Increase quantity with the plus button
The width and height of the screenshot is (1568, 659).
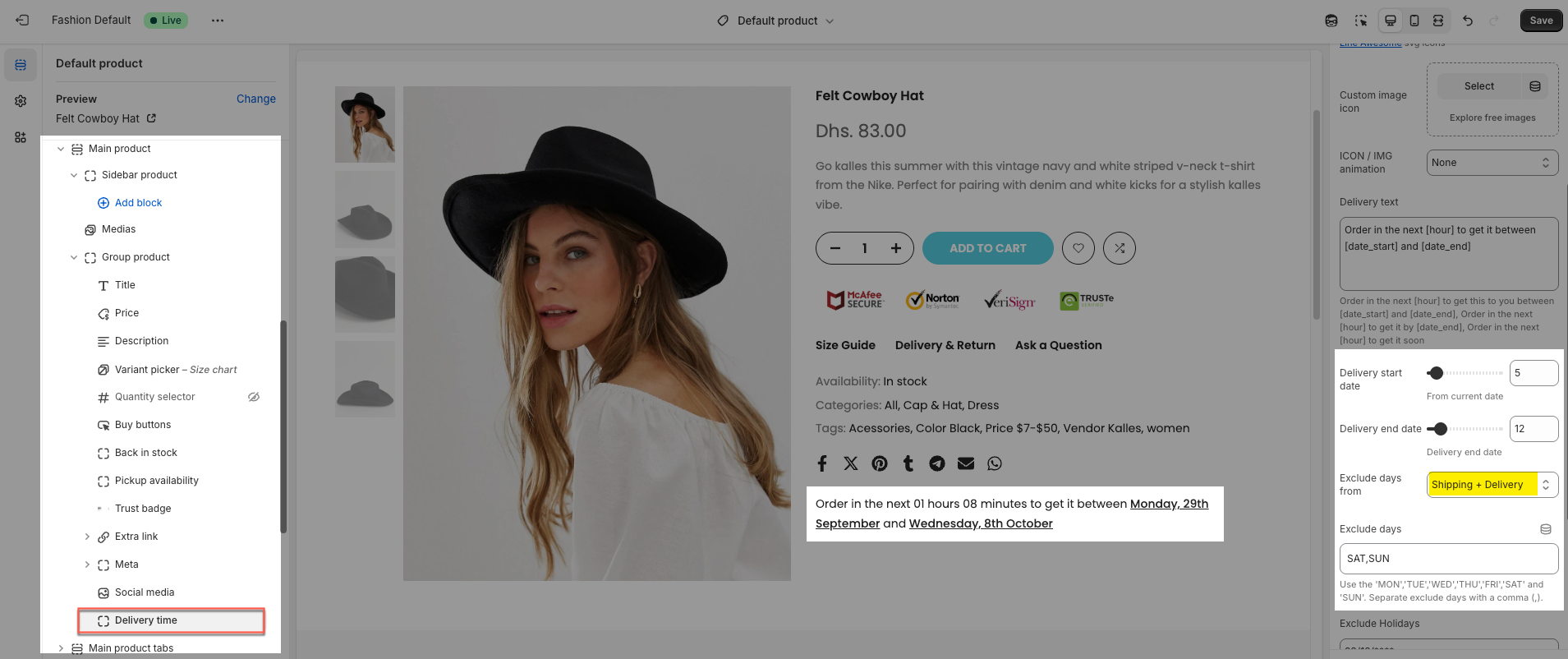896,248
